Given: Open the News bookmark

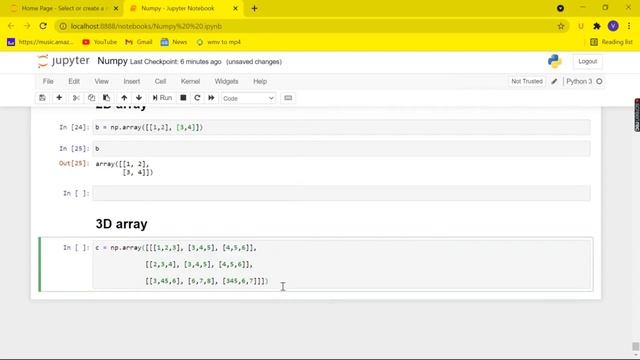Looking at the screenshot, I should (174, 42).
